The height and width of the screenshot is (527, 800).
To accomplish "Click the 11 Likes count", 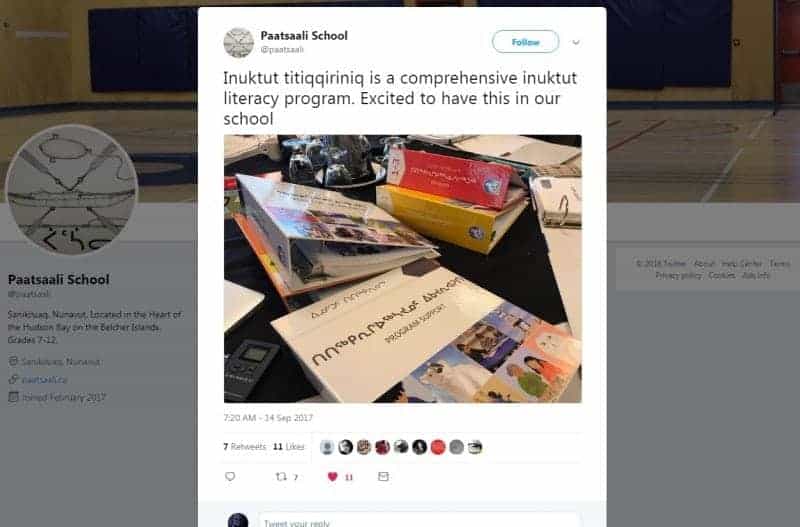I will point(289,447).
